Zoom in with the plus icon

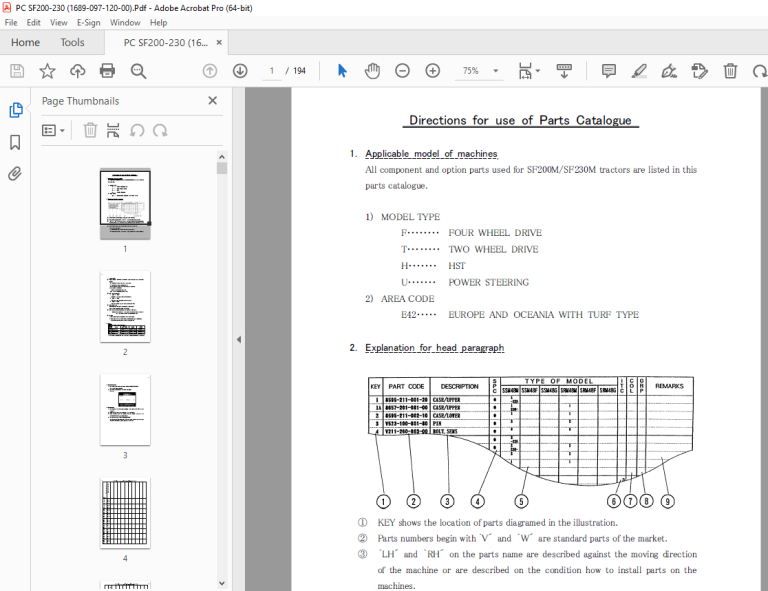pos(432,71)
